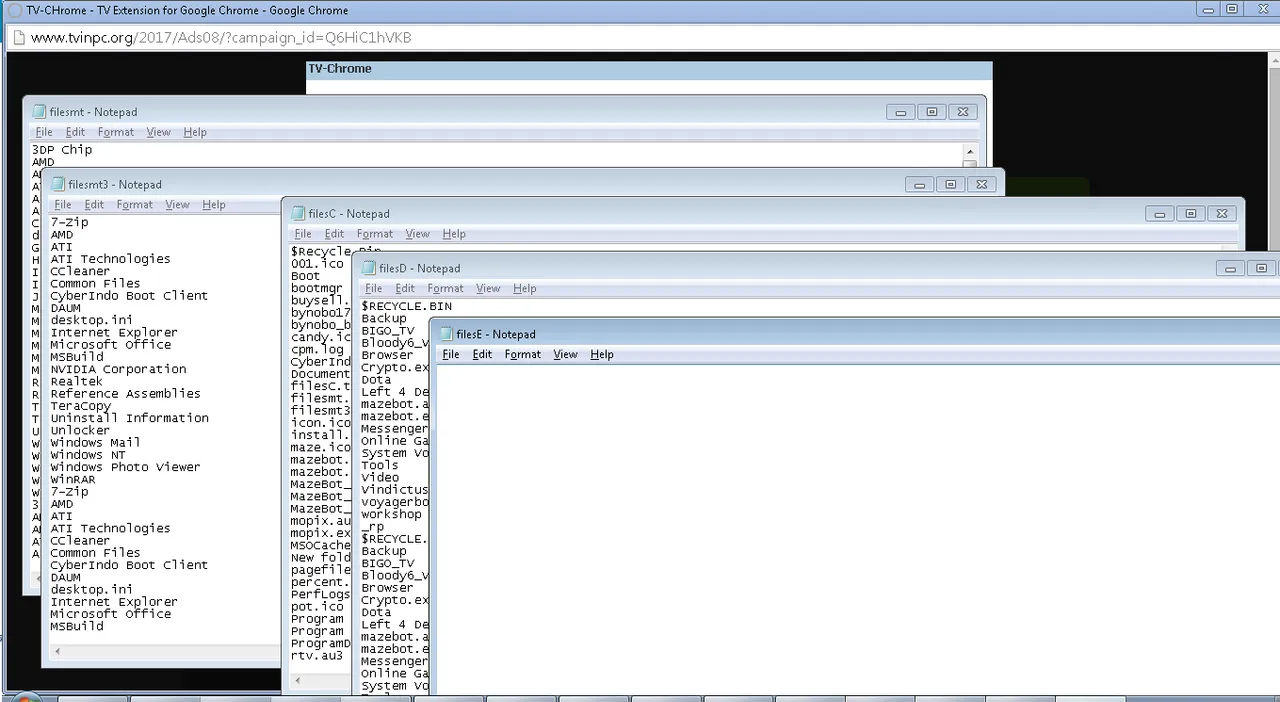The image size is (1280, 702).
Task: Open File menu in filesmt3 Notepad
Action: click(x=63, y=204)
